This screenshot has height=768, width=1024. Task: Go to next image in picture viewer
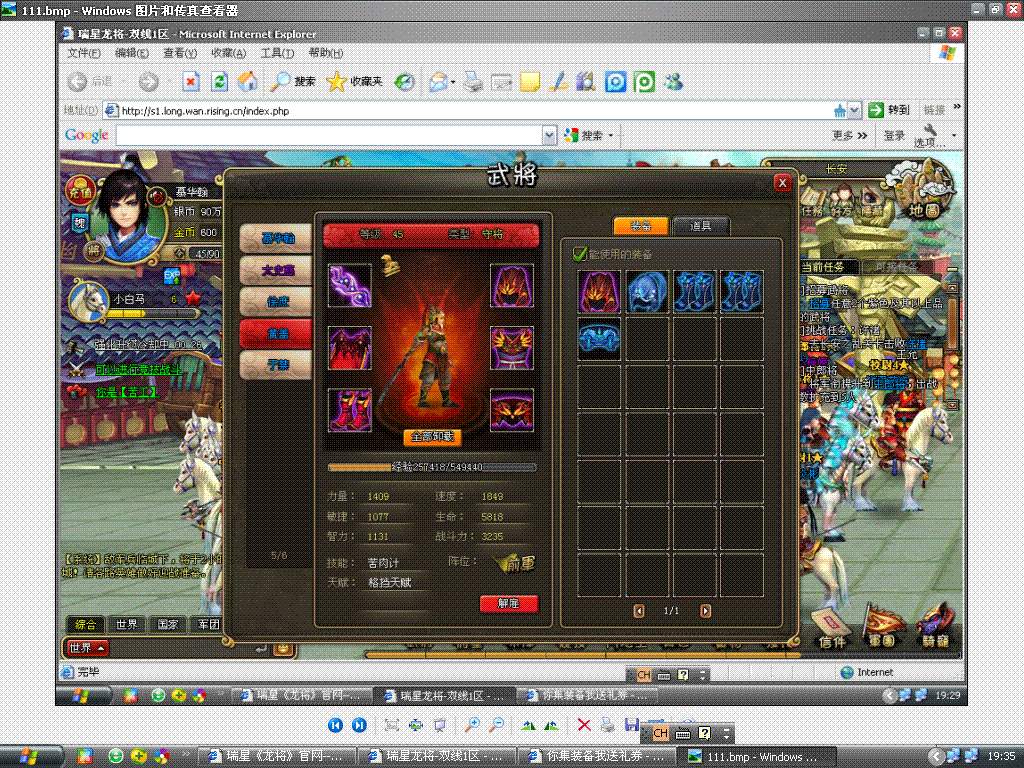pyautogui.click(x=359, y=725)
